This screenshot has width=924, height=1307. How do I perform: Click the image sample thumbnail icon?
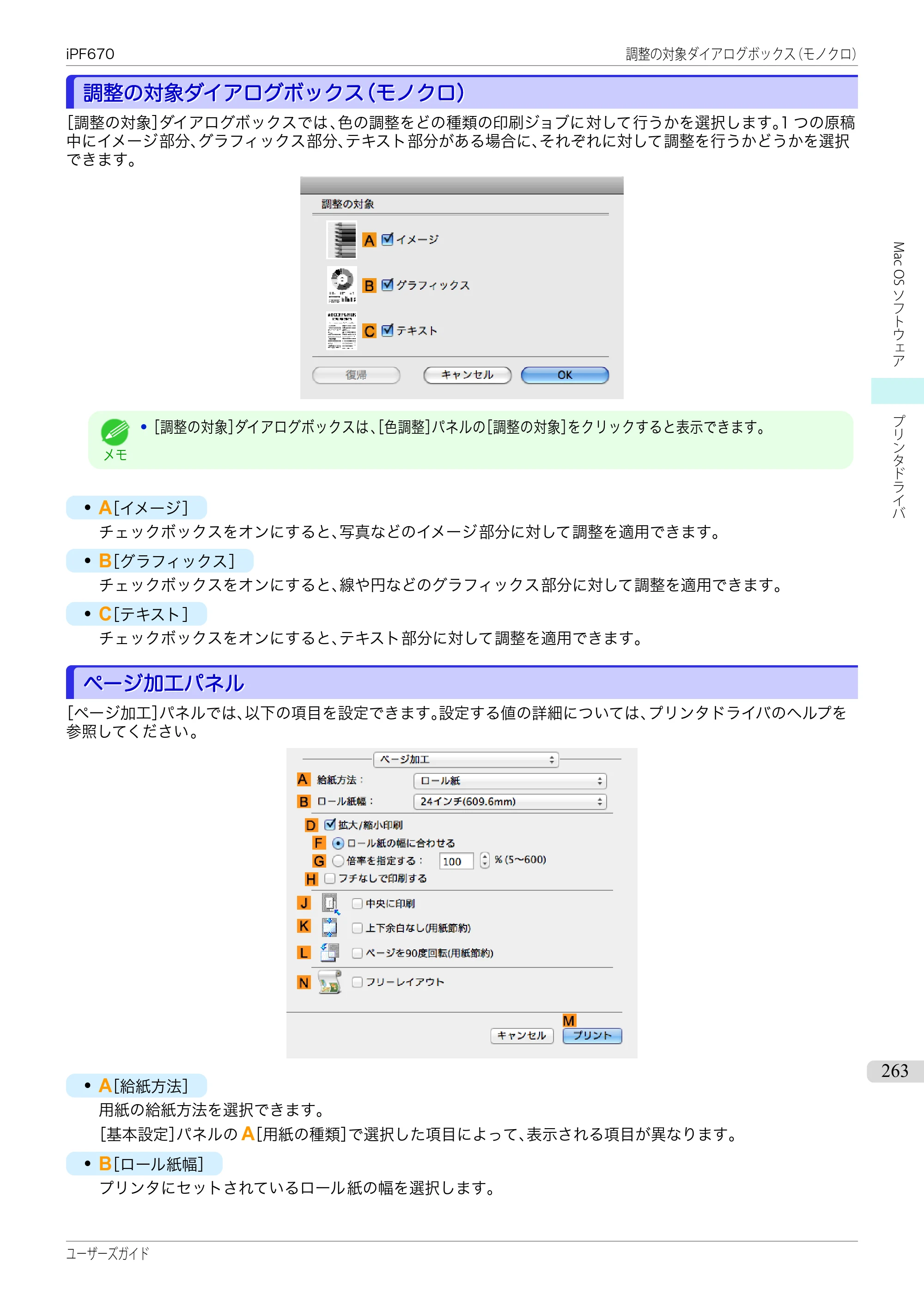(341, 240)
